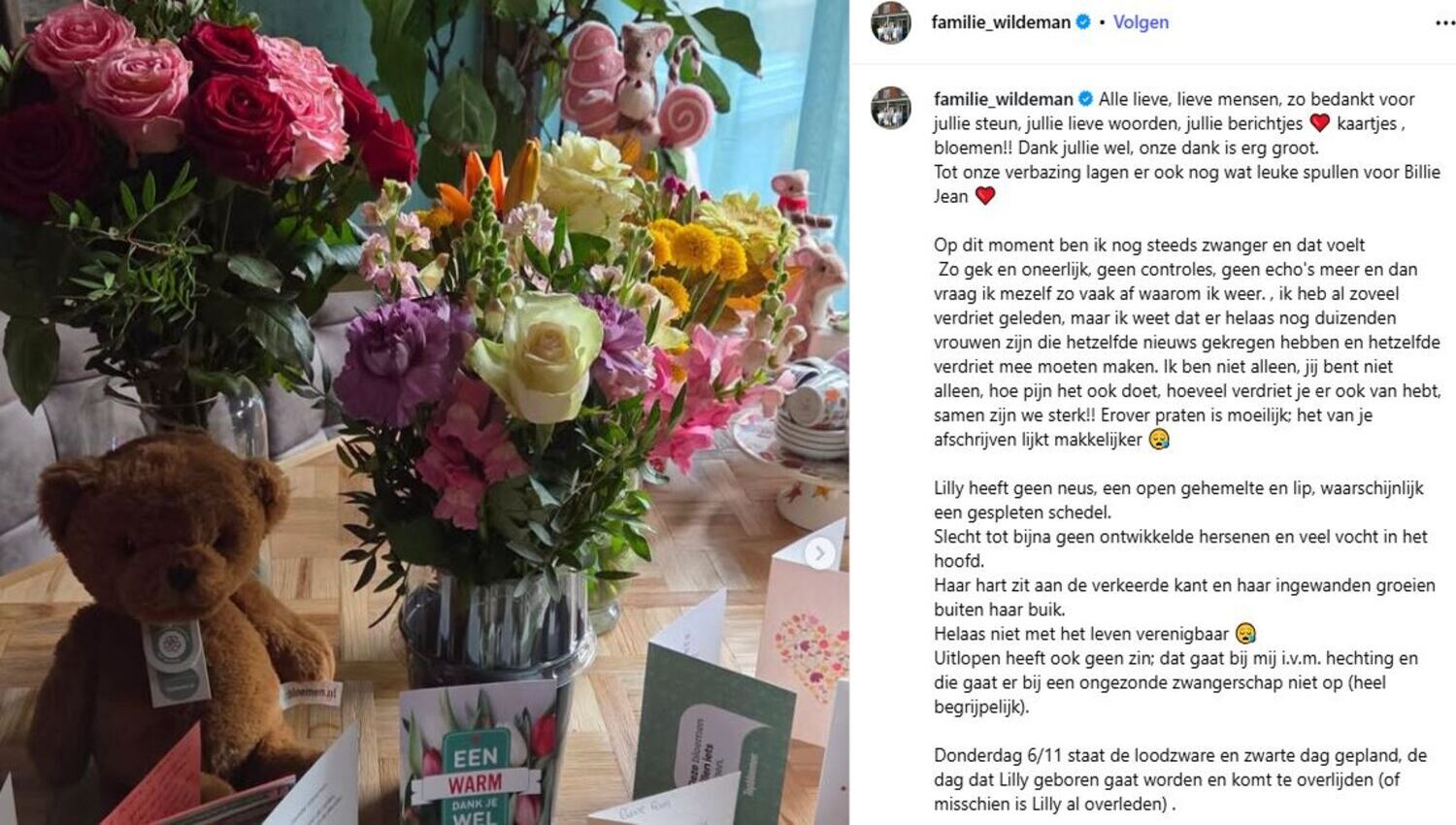
Task: Click the profile avatar beside the caption
Action: (891, 108)
